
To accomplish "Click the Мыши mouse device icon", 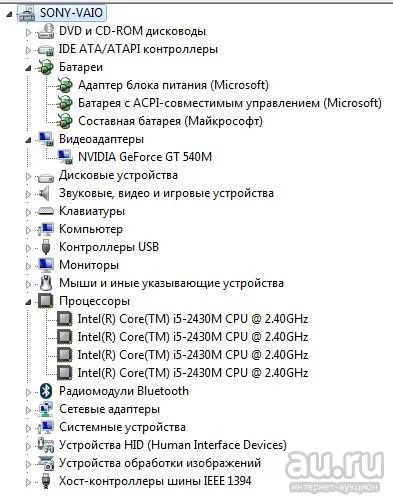I will 46,283.
